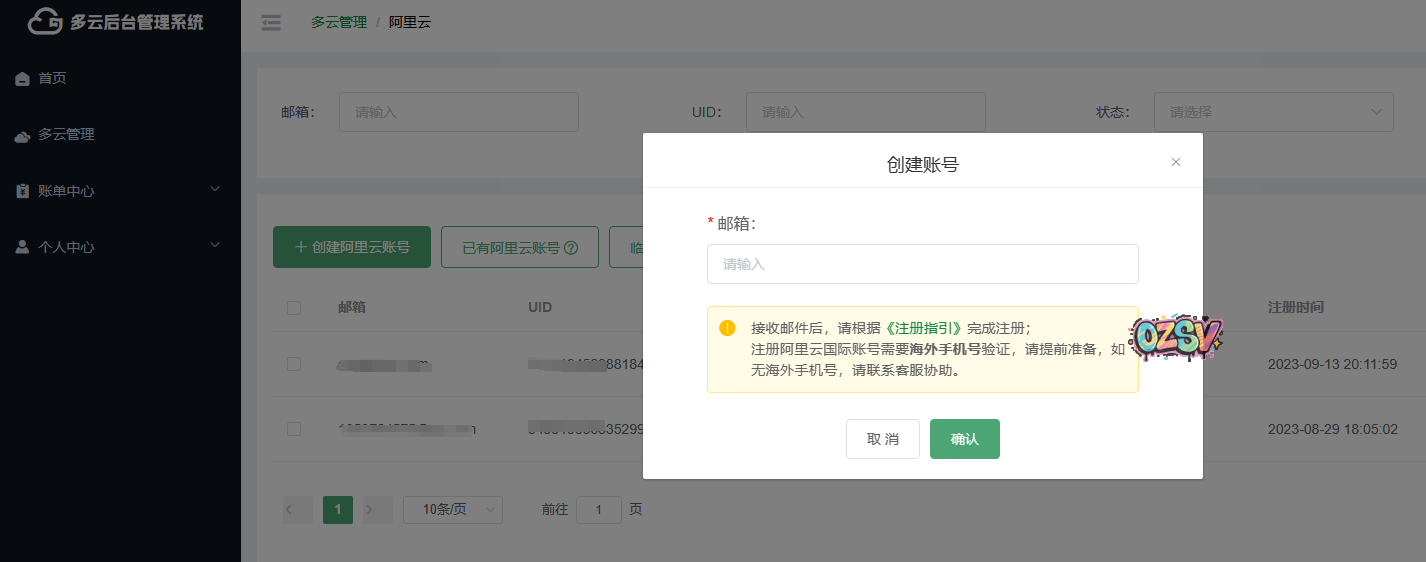Open the 《注册指引》 link
The width and height of the screenshot is (1426, 562).
924,328
